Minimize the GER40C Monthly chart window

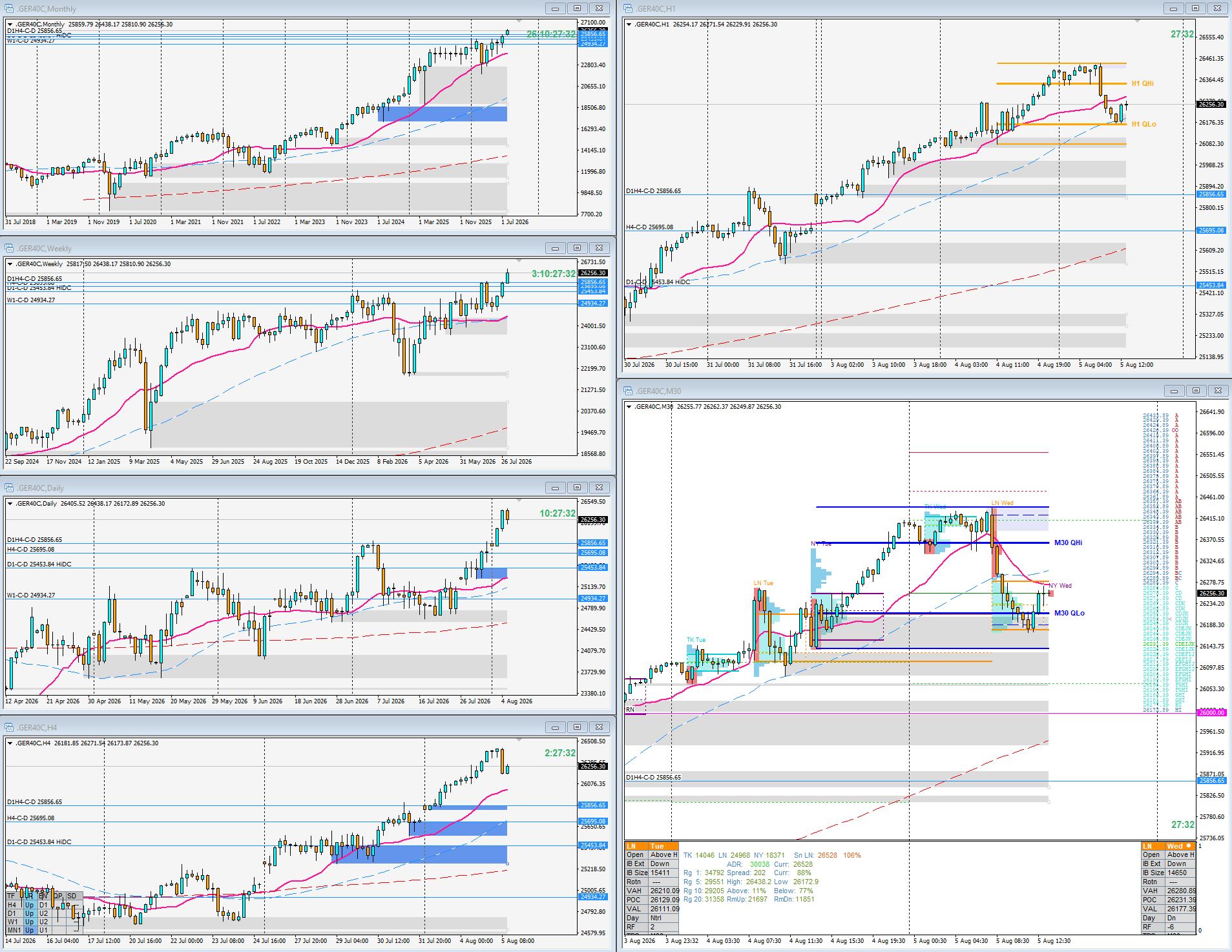pyautogui.click(x=555, y=8)
